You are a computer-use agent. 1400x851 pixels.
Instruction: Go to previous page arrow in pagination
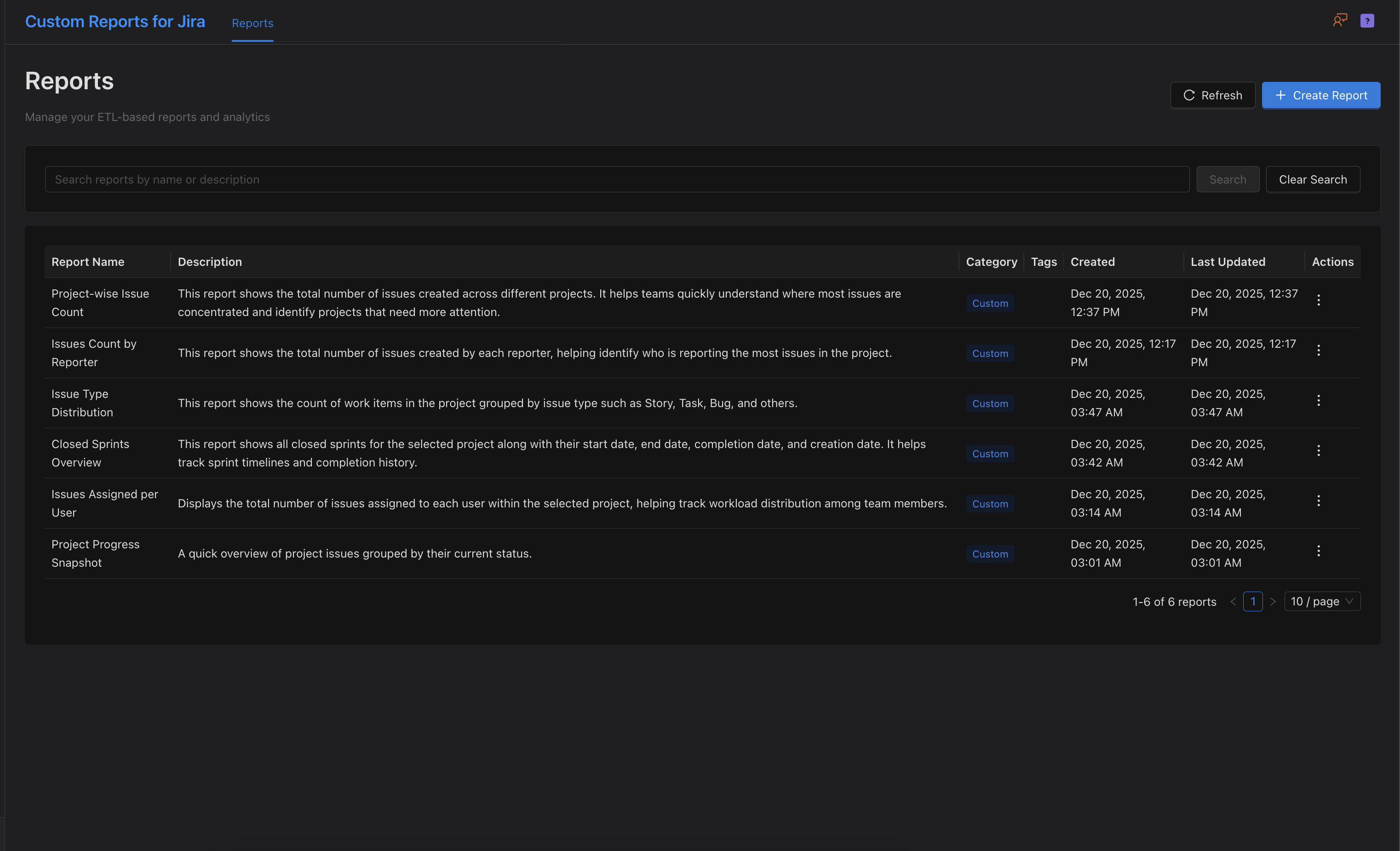1233,602
